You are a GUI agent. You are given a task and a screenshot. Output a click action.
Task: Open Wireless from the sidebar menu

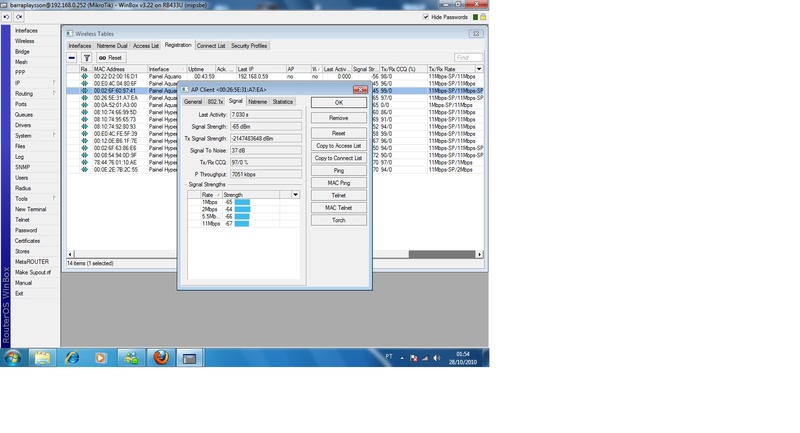pyautogui.click(x=24, y=41)
